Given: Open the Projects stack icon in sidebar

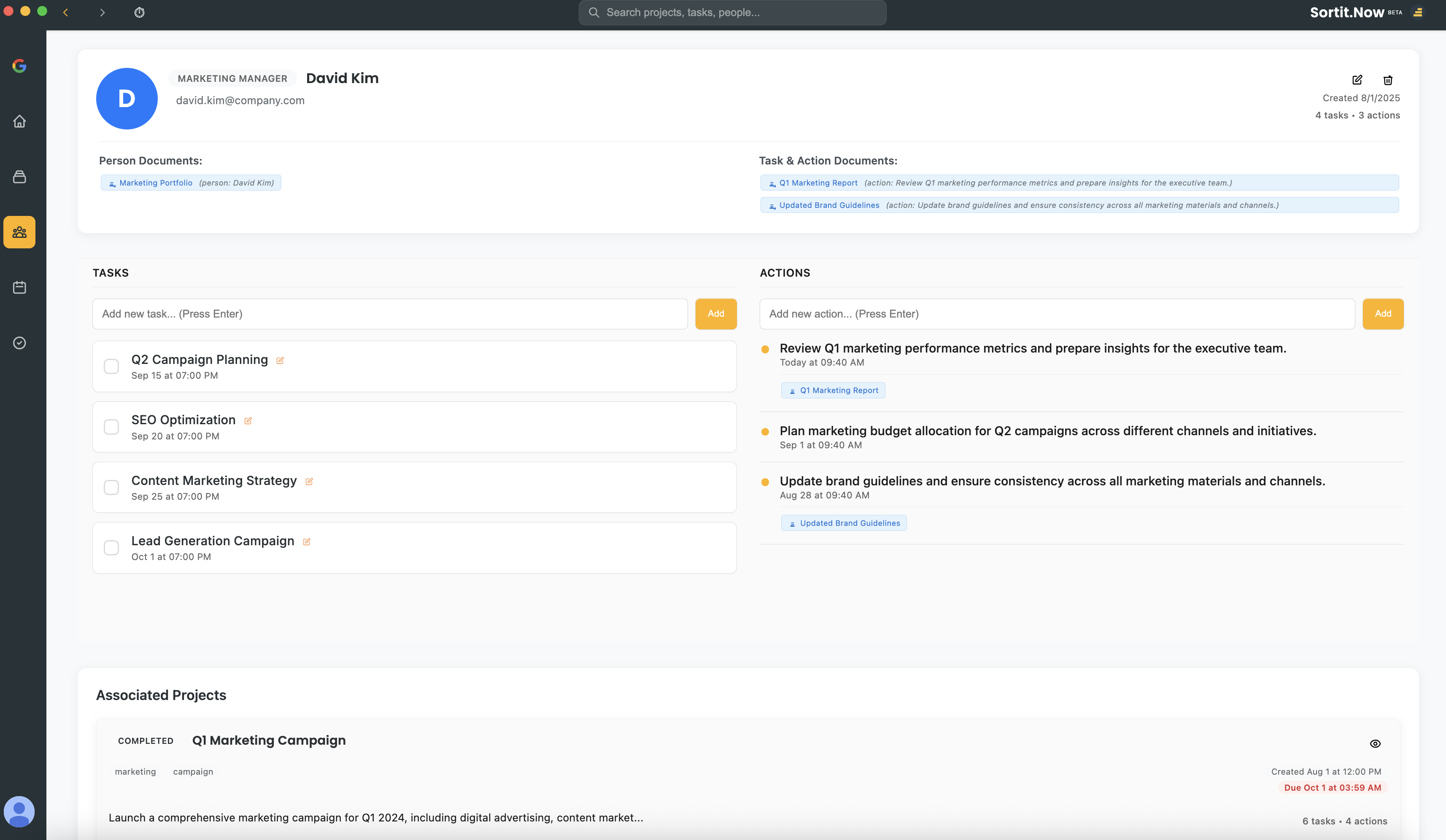Looking at the screenshot, I should [x=19, y=177].
